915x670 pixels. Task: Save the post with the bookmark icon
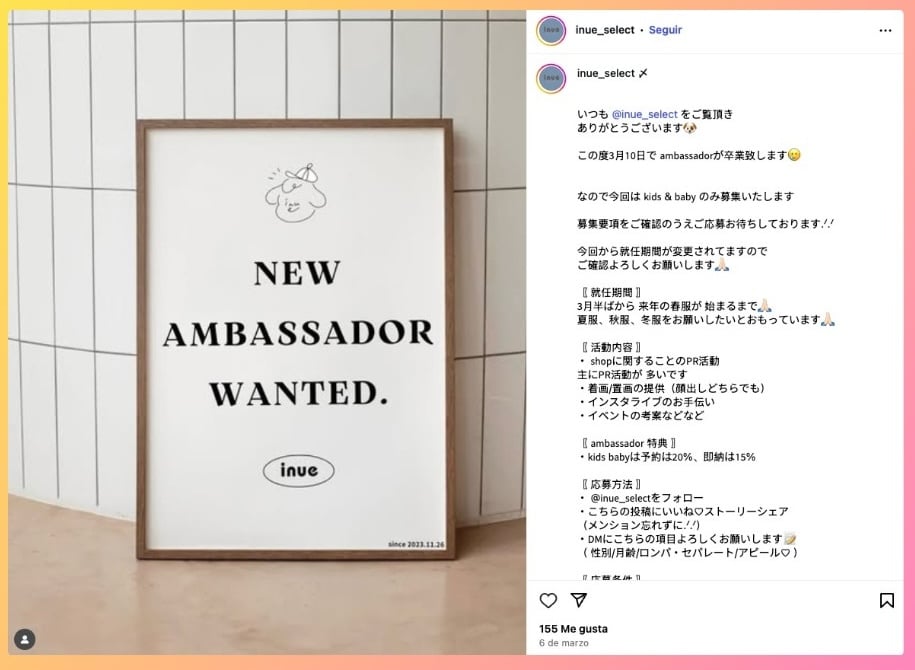click(x=886, y=600)
